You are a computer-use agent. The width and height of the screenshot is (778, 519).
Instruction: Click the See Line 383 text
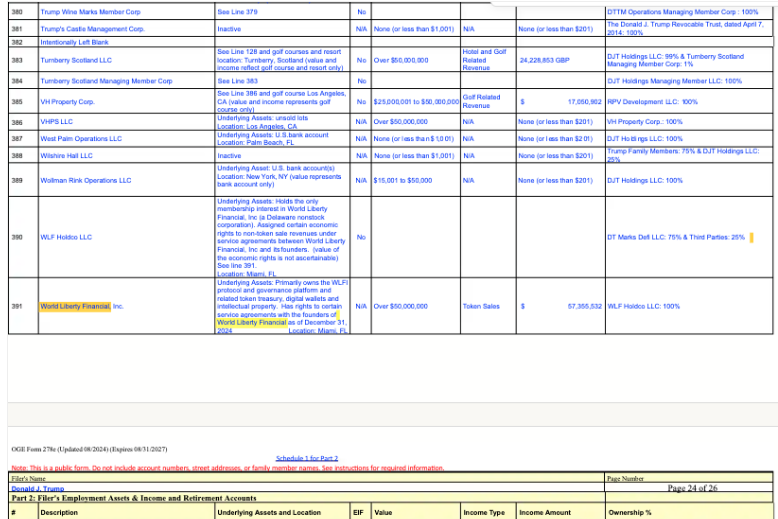click(237, 81)
